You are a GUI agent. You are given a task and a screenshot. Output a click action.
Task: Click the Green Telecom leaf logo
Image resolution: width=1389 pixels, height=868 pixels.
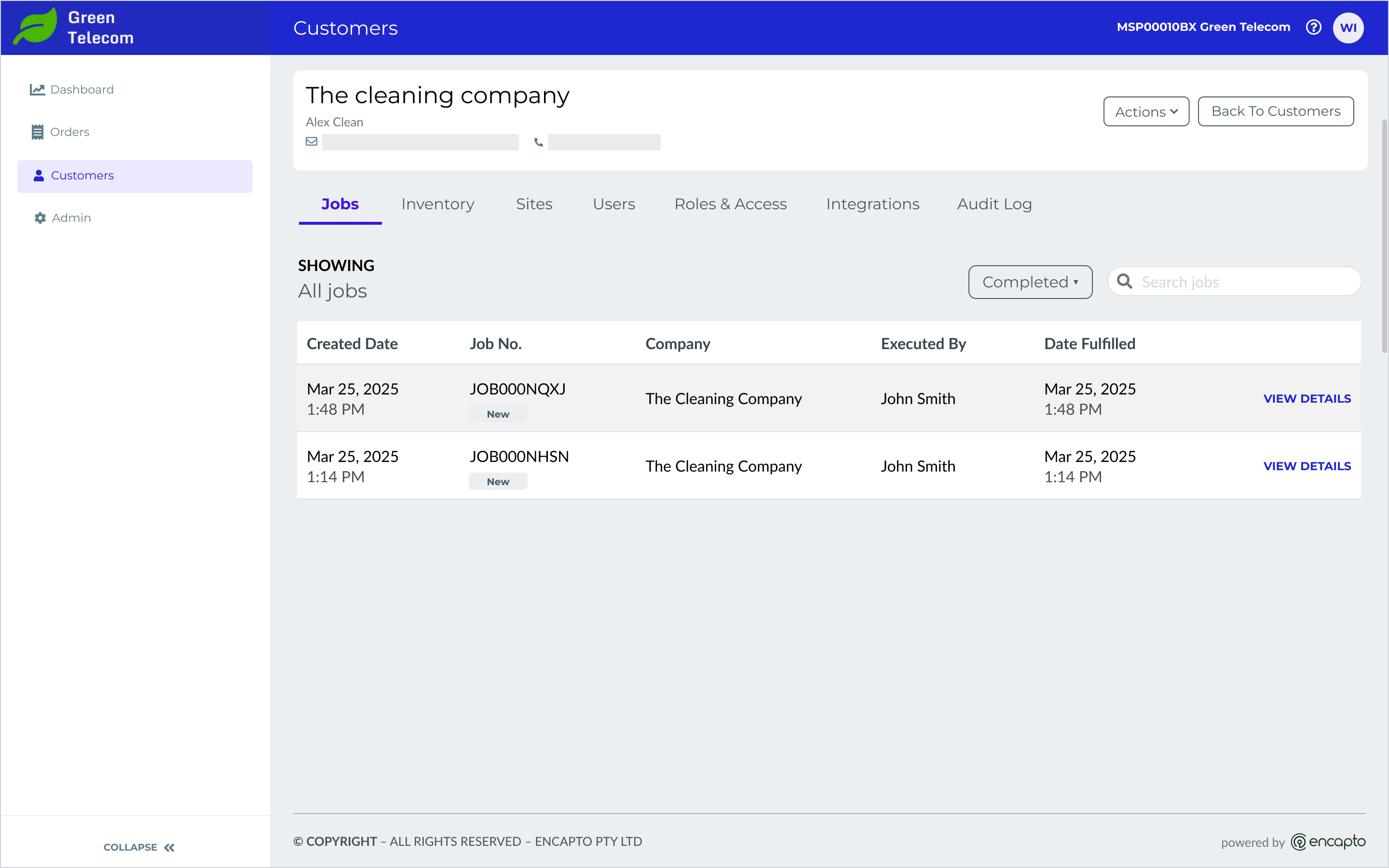click(36, 27)
